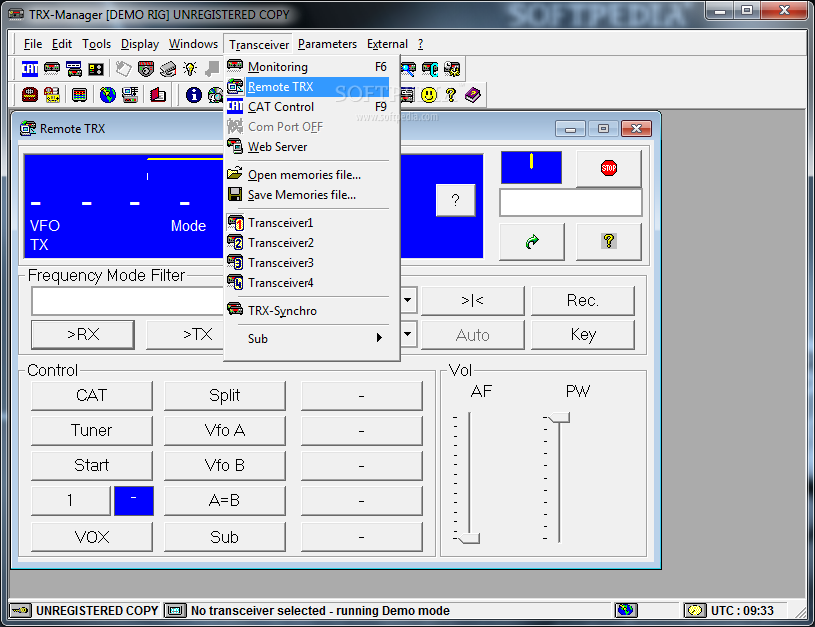Click the >|< button
The width and height of the screenshot is (815, 627).
472,301
